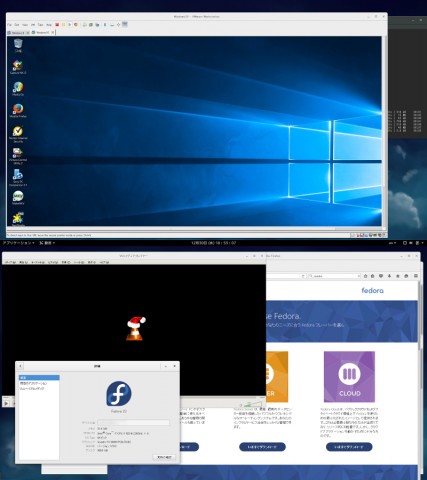This screenshot has height=480, width=427.
Task: Open the Firefox URL bar history dropdown
Action: 303,276
